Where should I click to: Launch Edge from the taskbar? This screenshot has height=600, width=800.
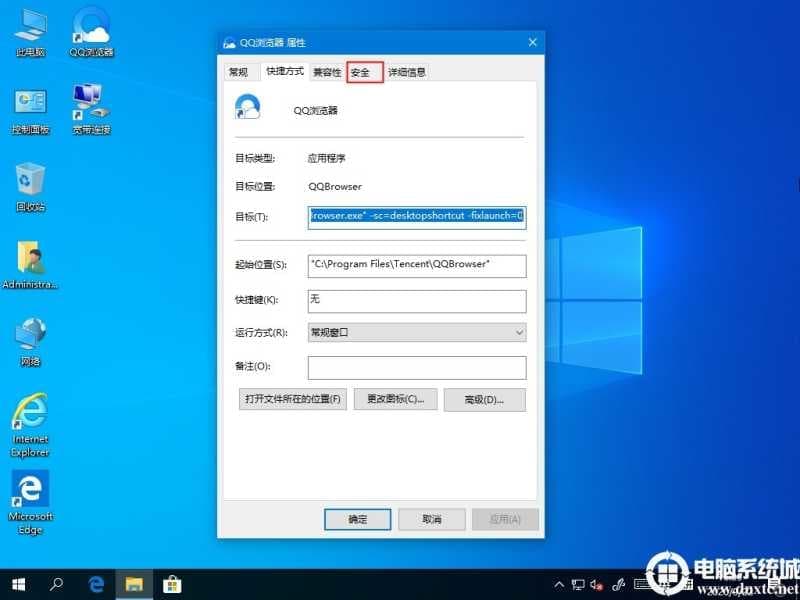point(96,585)
